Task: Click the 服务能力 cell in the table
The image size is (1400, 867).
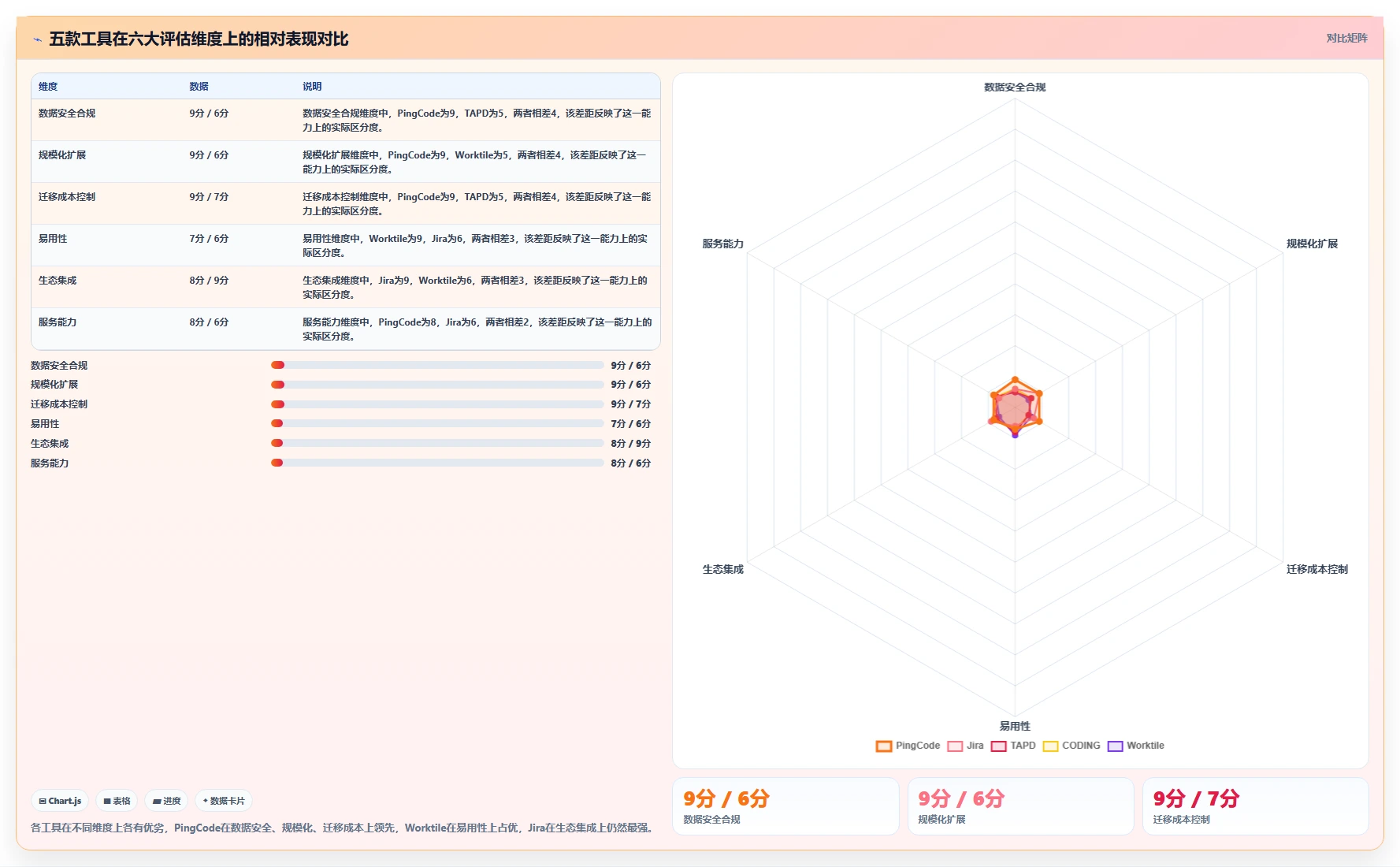Action: [58, 322]
